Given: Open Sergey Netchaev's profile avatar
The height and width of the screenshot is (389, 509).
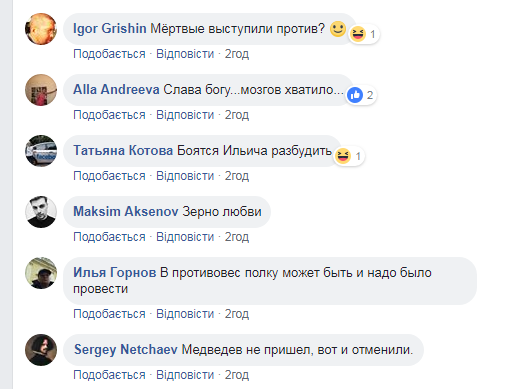Looking at the screenshot, I should [x=41, y=350].
